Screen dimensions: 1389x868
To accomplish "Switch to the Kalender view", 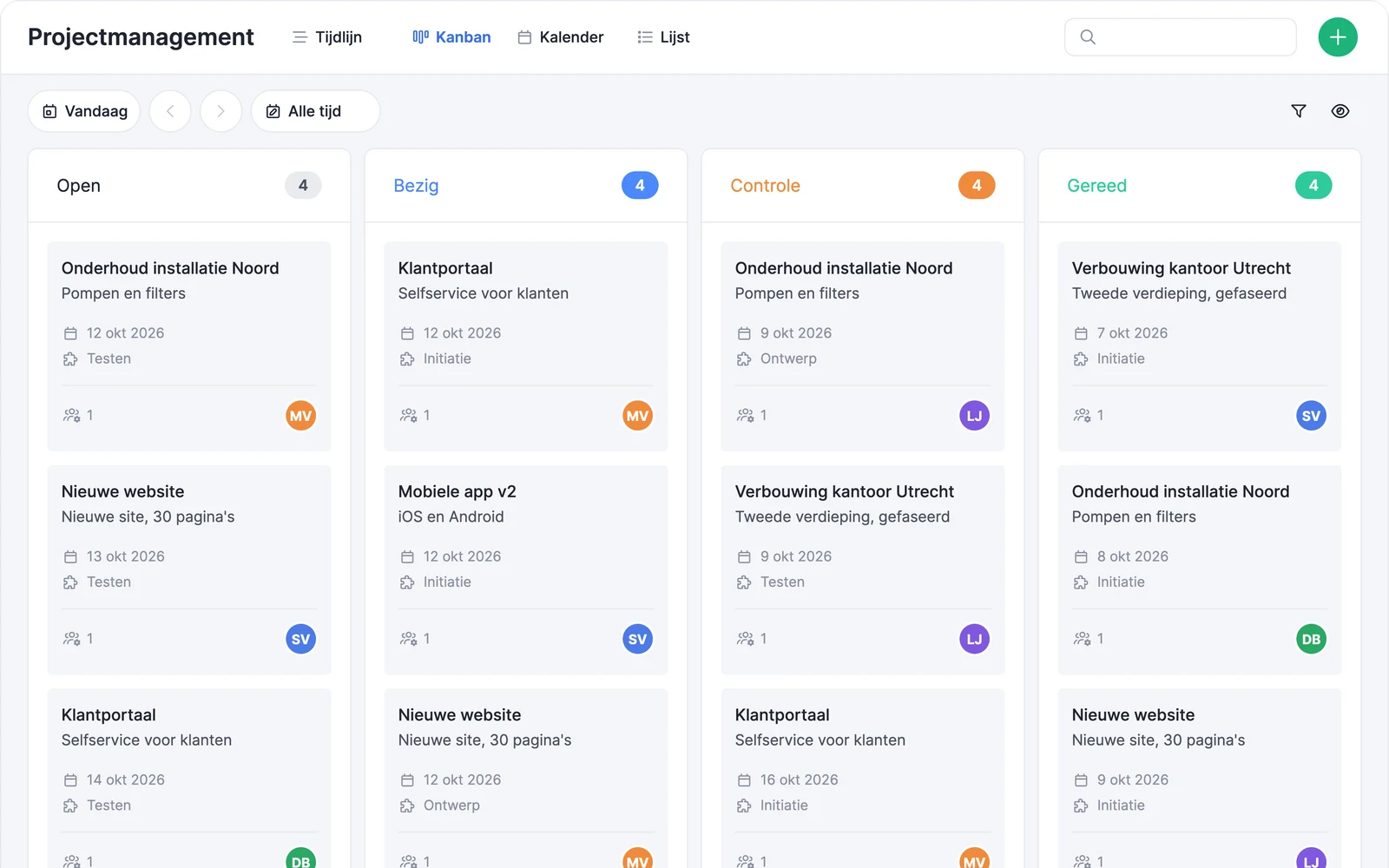I will pyautogui.click(x=561, y=37).
